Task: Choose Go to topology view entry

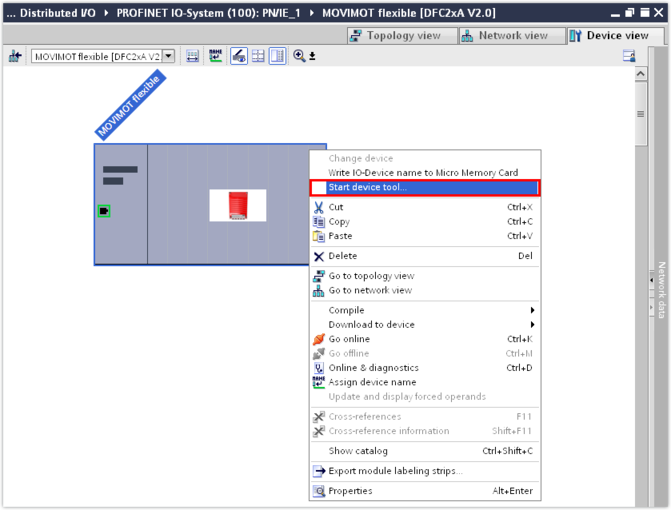Action: pos(371,276)
